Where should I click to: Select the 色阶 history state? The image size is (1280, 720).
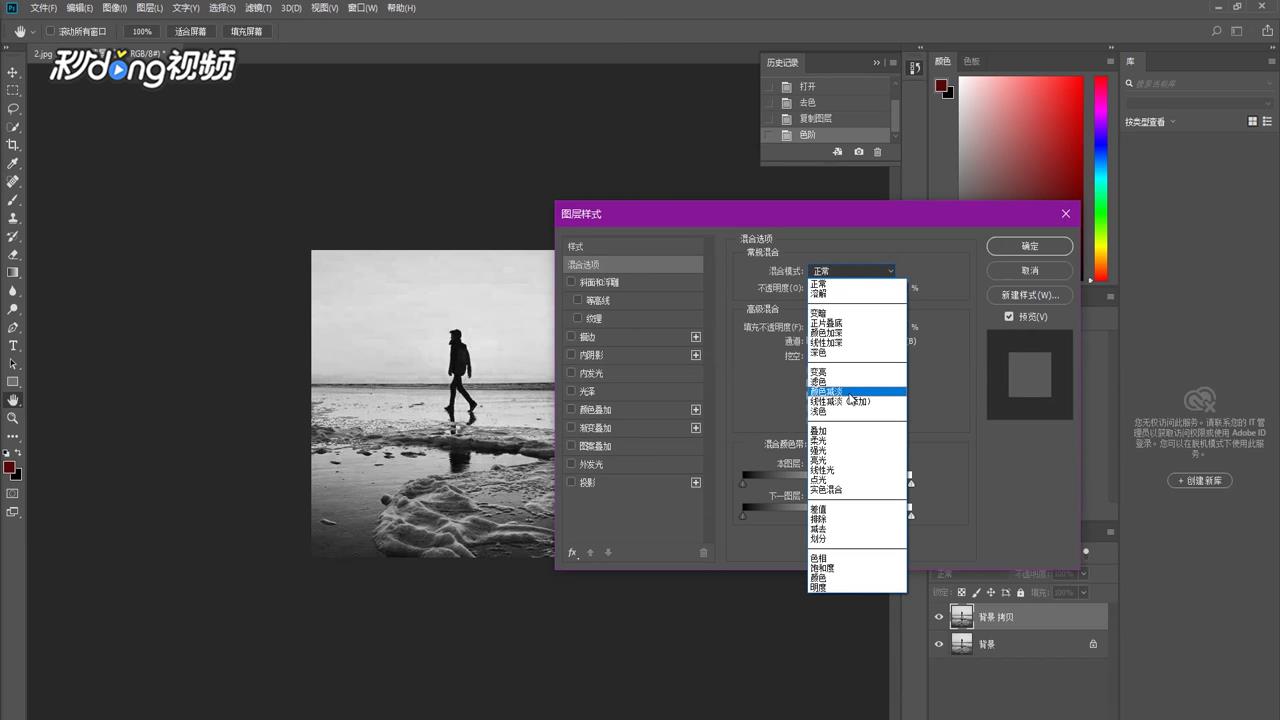[826, 134]
